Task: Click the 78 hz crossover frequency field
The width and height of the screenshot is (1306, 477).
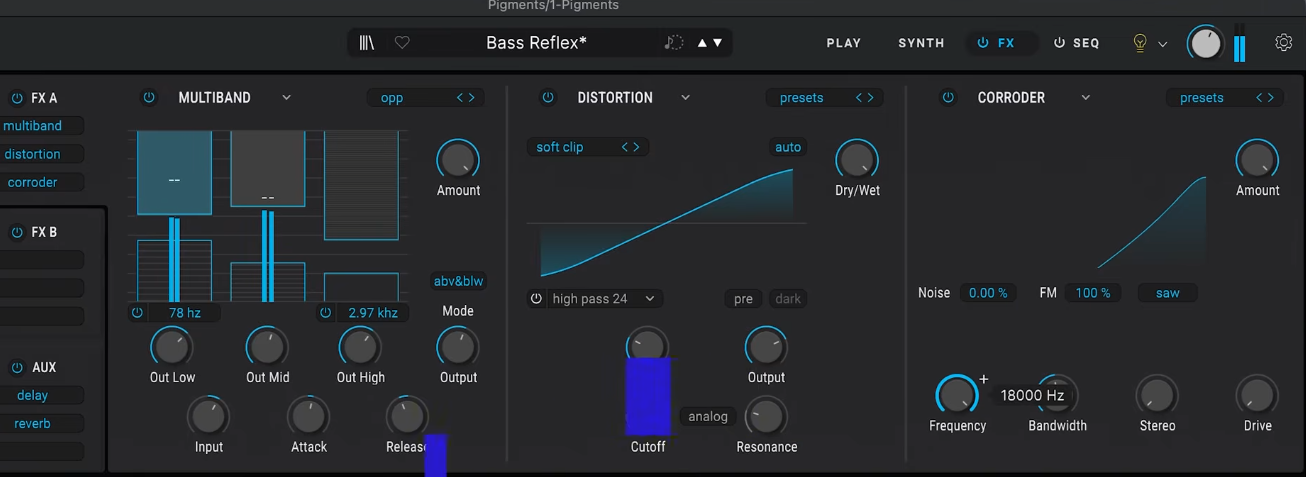Action: [x=185, y=313]
